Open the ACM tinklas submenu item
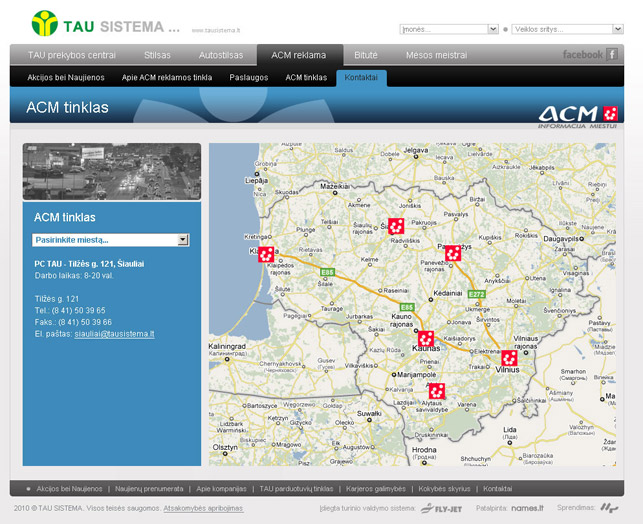This screenshot has width=643, height=524. (306, 77)
